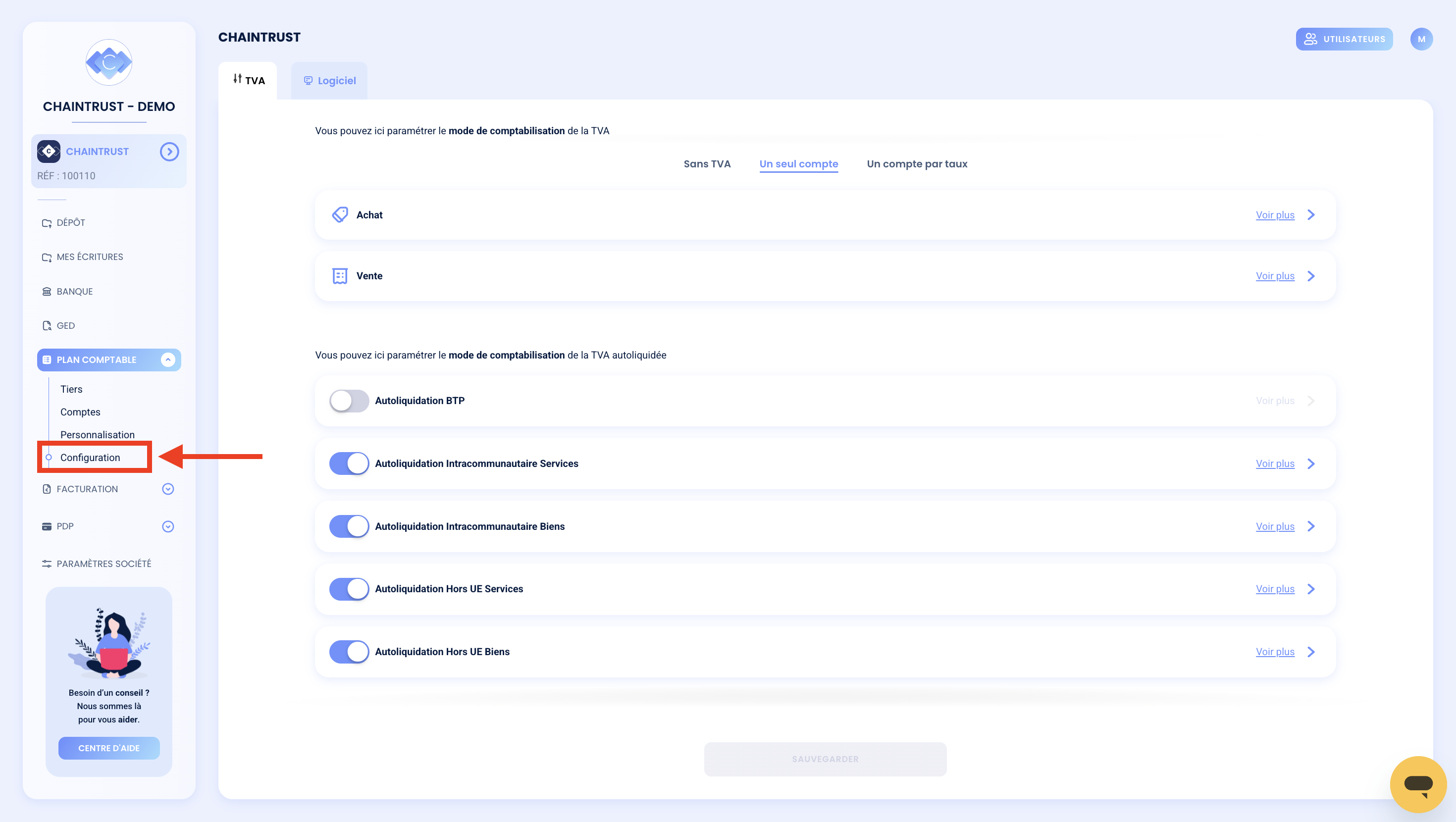This screenshot has width=1456, height=822.
Task: Click the DÉPÔT folder icon
Action: click(x=47, y=223)
